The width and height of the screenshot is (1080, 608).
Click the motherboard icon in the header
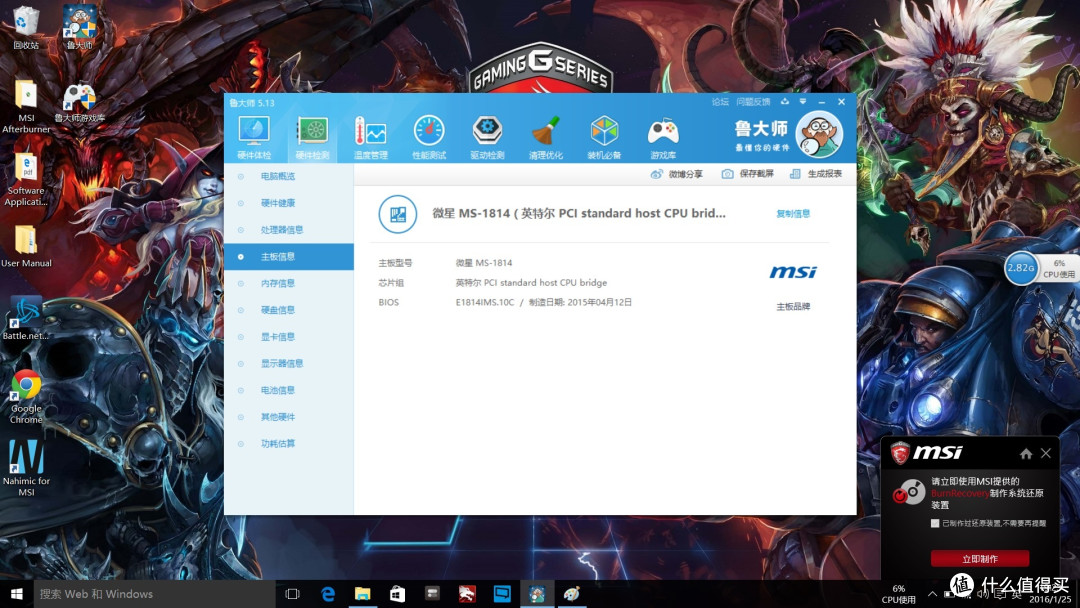click(397, 214)
